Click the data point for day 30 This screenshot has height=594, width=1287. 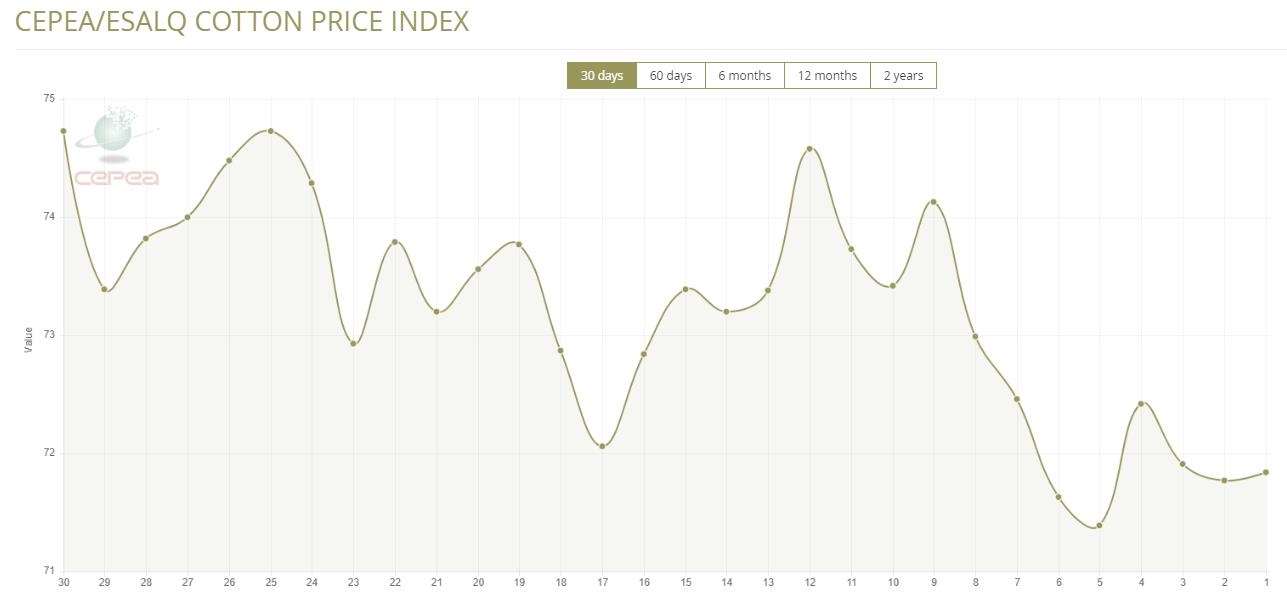click(63, 131)
